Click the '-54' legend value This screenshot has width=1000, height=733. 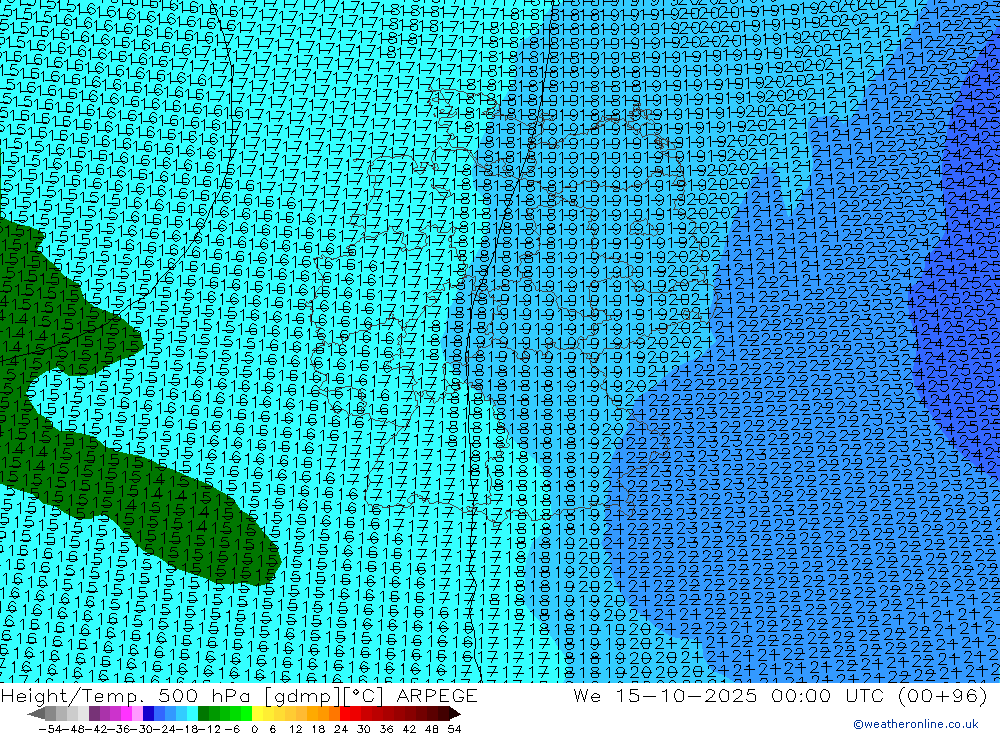48,729
